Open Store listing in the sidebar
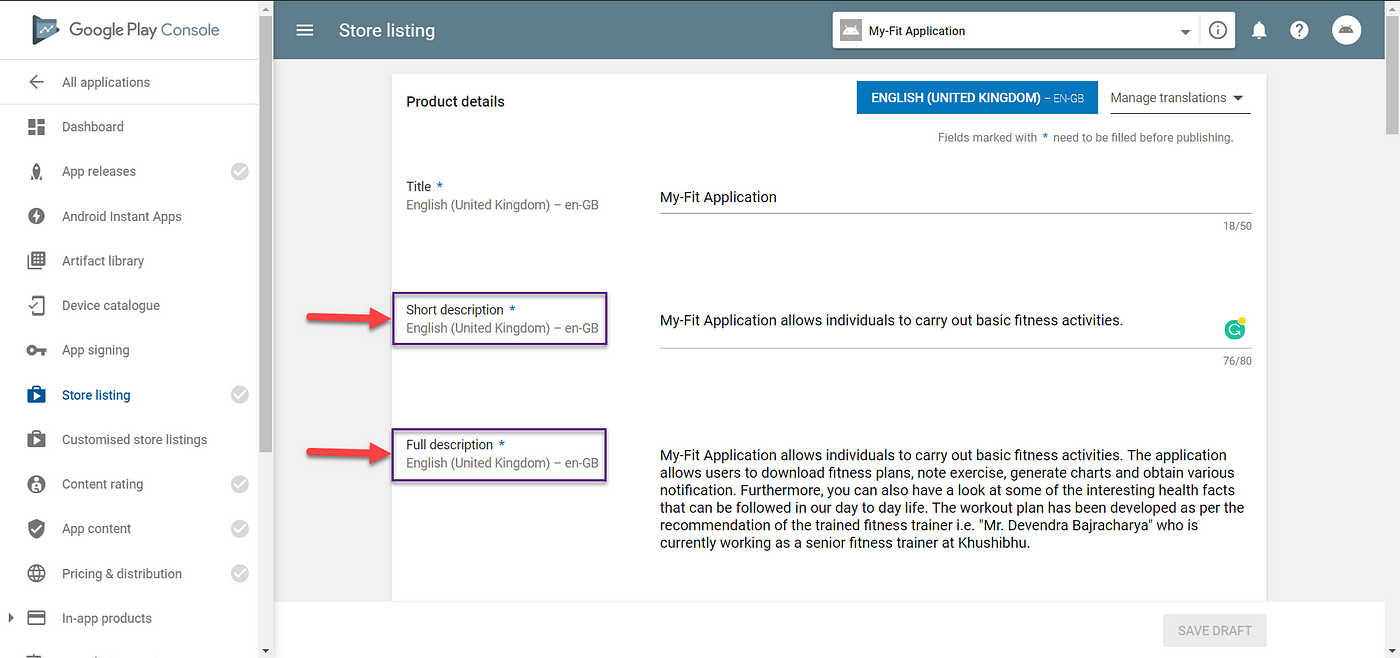This screenshot has width=1400, height=658. click(x=96, y=395)
